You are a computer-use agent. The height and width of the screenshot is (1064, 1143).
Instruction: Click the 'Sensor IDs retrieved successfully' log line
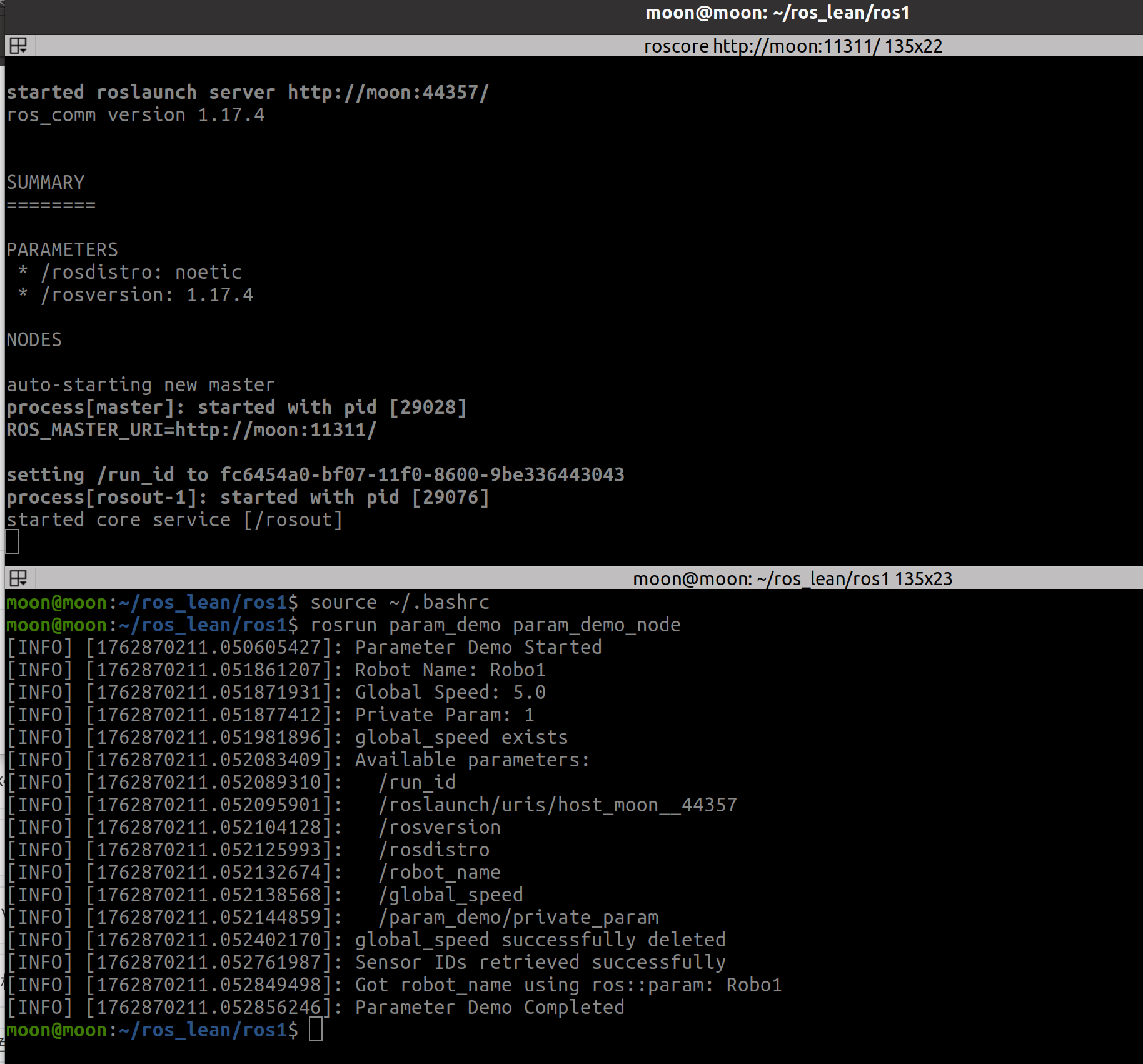540,963
